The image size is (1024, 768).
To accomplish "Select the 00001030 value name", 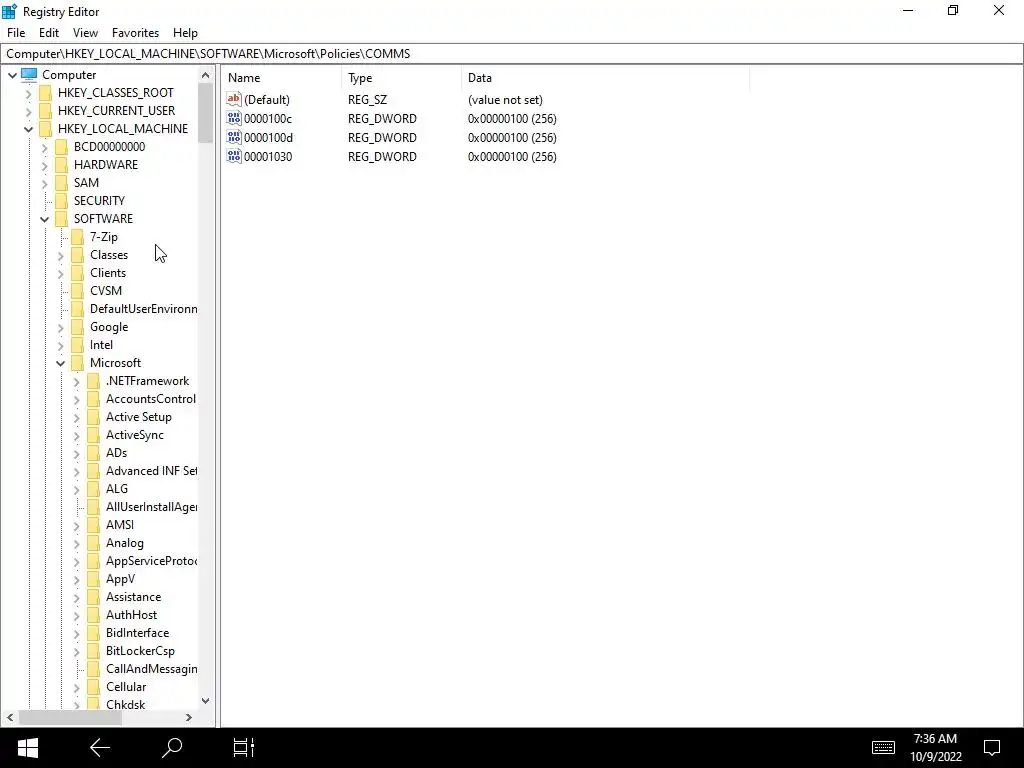I will pyautogui.click(x=268, y=157).
